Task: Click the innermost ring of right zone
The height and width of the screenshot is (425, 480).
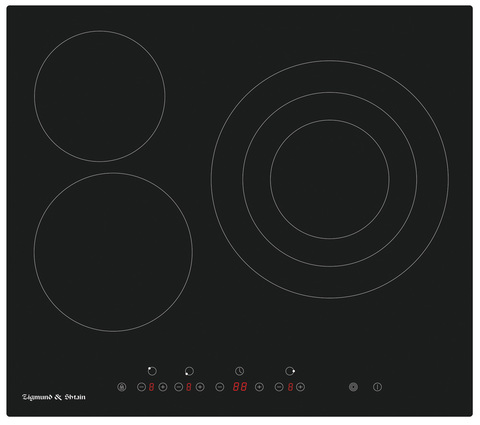Action: coord(330,179)
